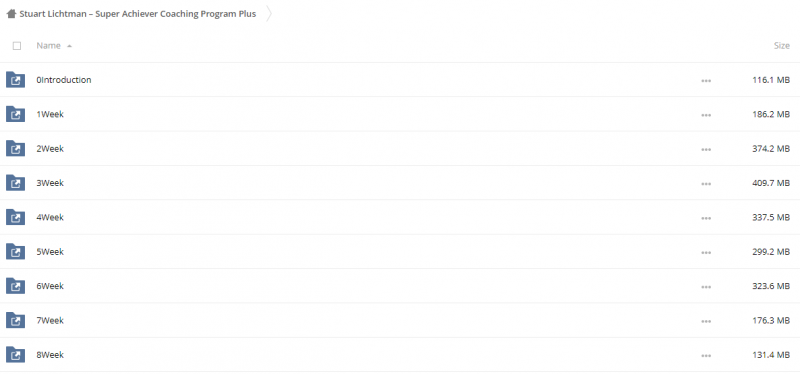Click the name sort ascending arrow
Screen dimensions: 800x374
tap(69, 46)
